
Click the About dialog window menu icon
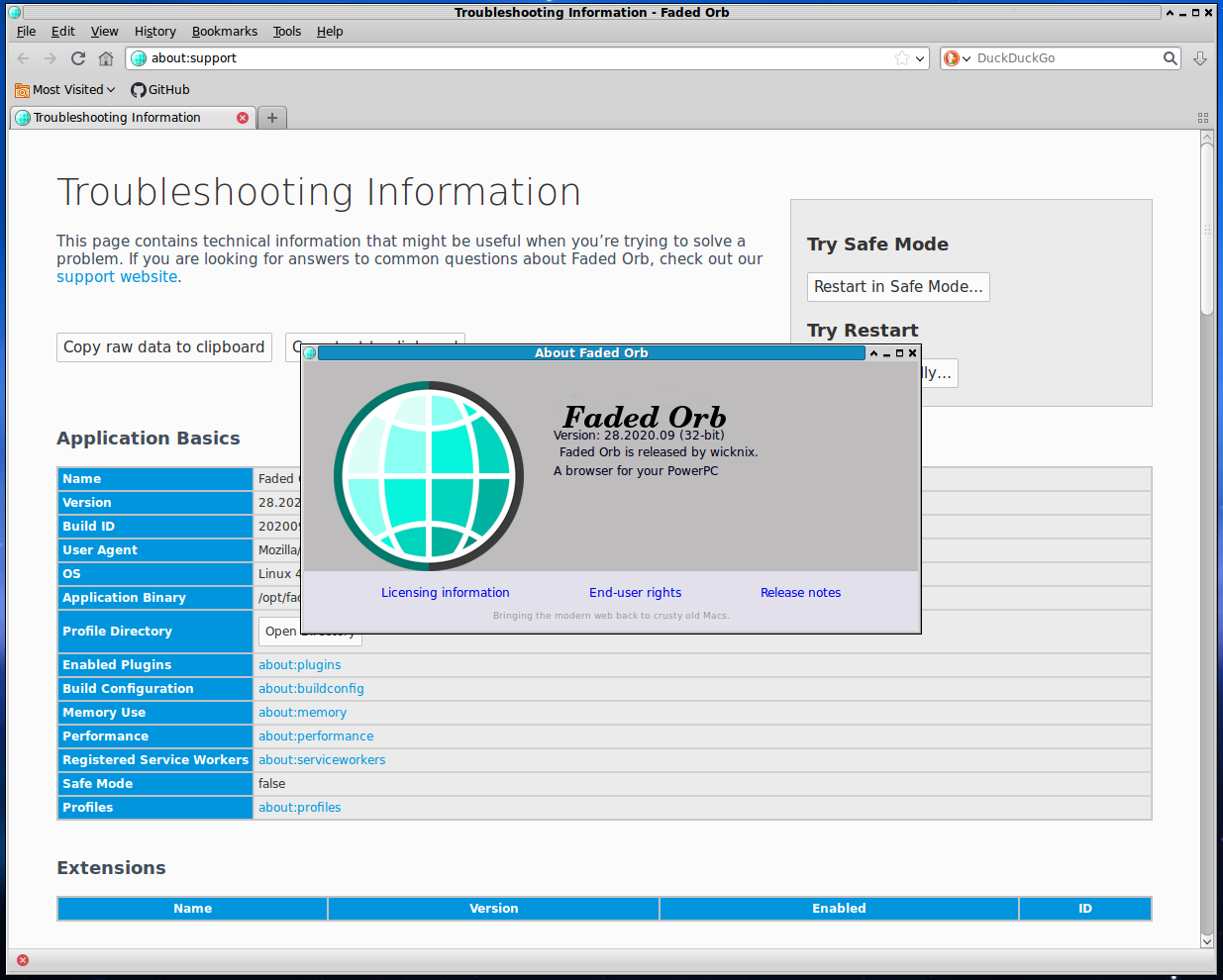pos(310,353)
